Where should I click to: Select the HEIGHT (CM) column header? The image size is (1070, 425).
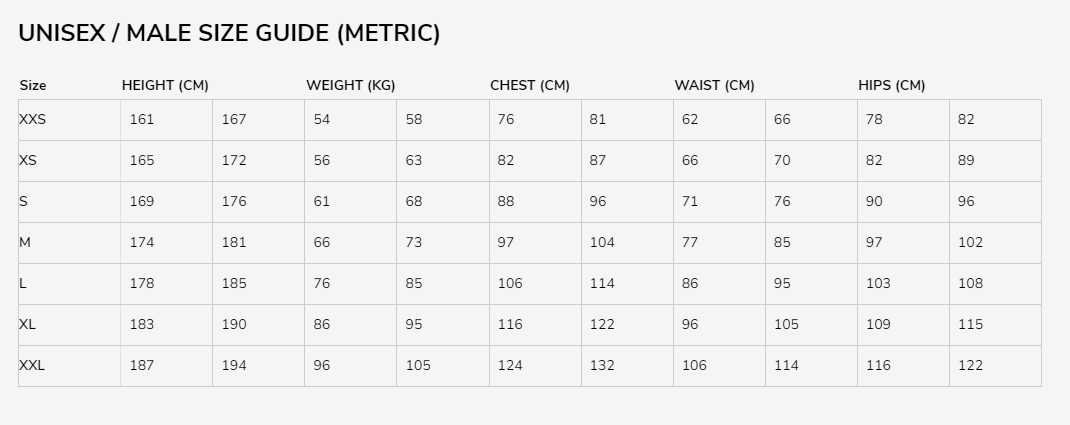click(x=165, y=85)
